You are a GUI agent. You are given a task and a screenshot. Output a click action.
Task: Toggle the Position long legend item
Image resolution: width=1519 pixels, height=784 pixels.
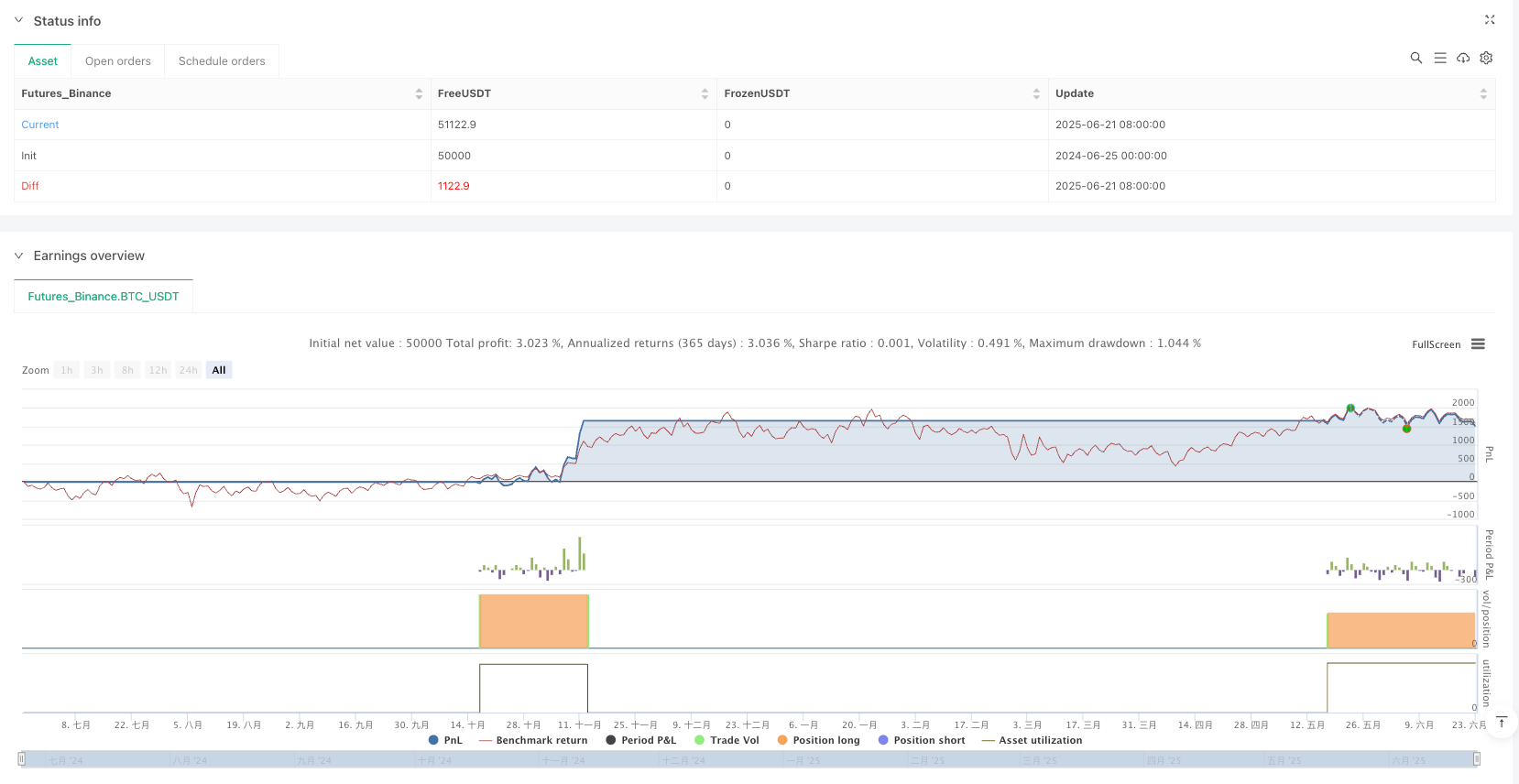coord(818,740)
